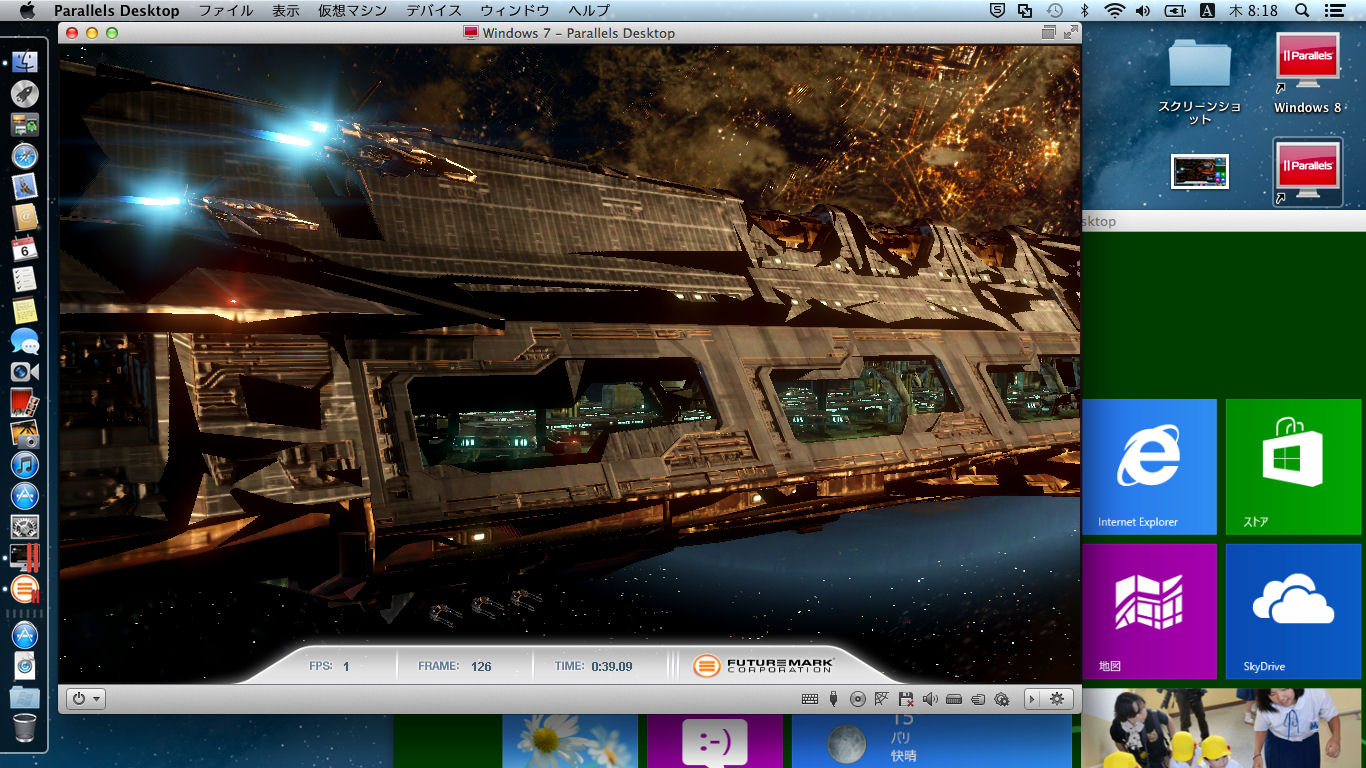Open the weather tile showing パリ 快晴
The image size is (1366, 768).
point(932,741)
